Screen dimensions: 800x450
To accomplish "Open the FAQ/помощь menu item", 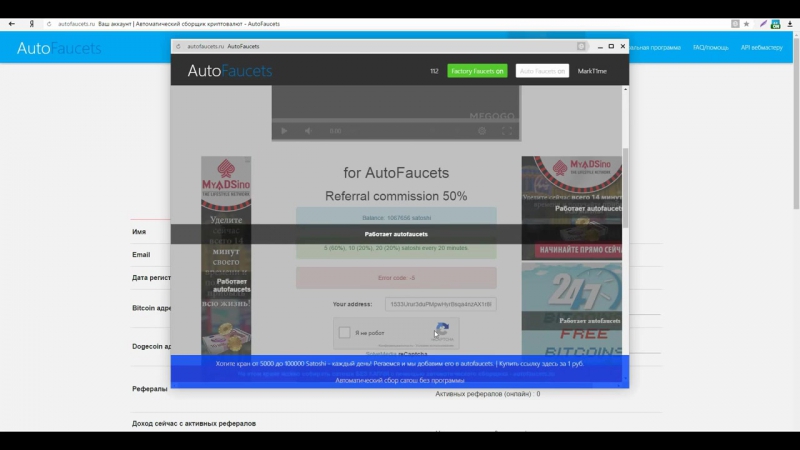I will tap(711, 47).
